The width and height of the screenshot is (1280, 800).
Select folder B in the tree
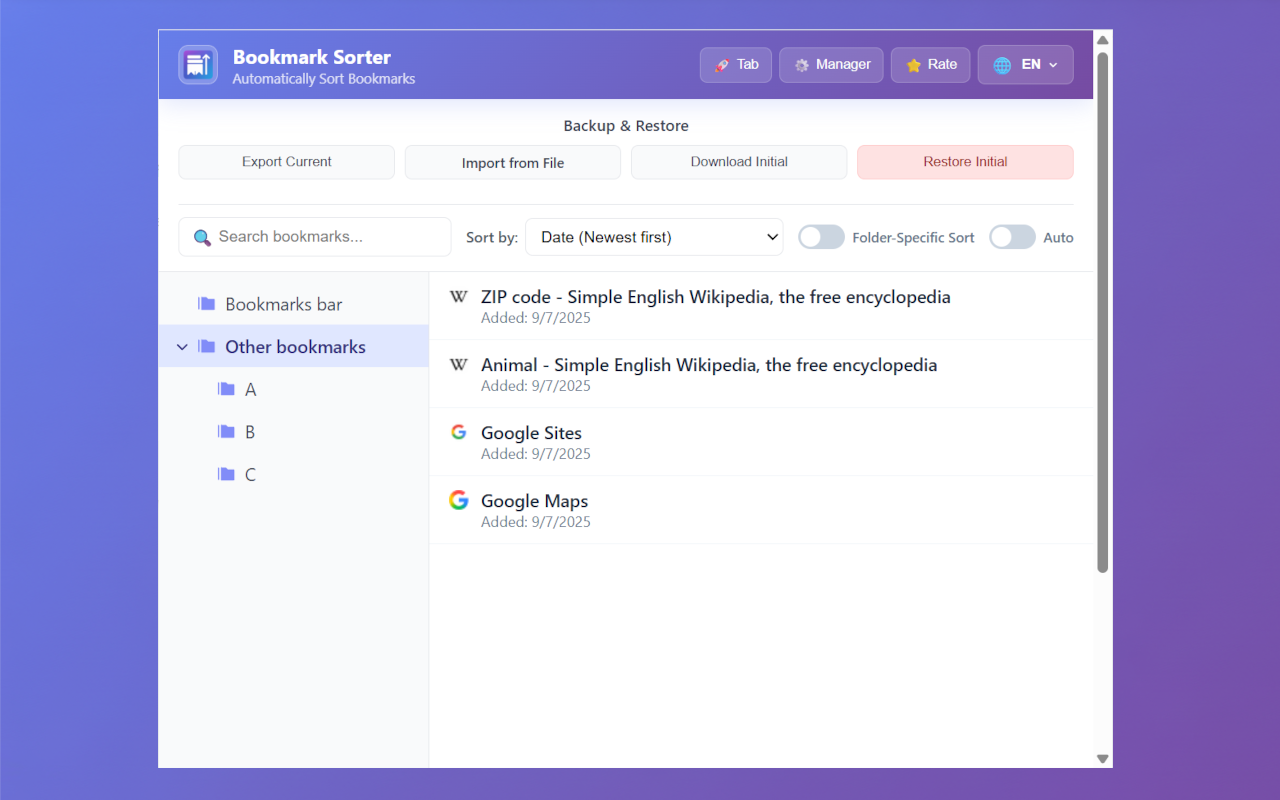point(250,432)
